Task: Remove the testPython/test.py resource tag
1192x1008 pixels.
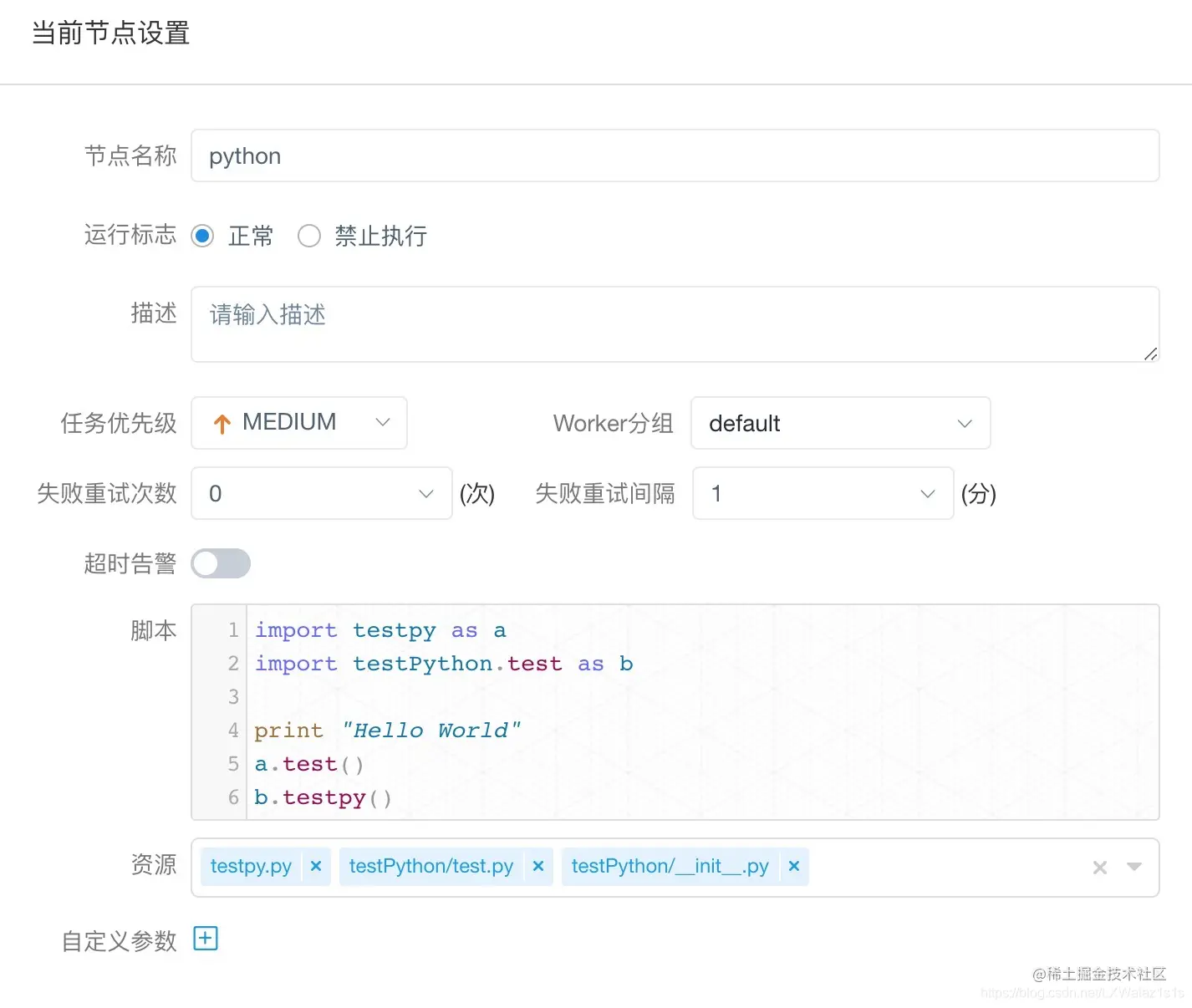Action: 538,866
